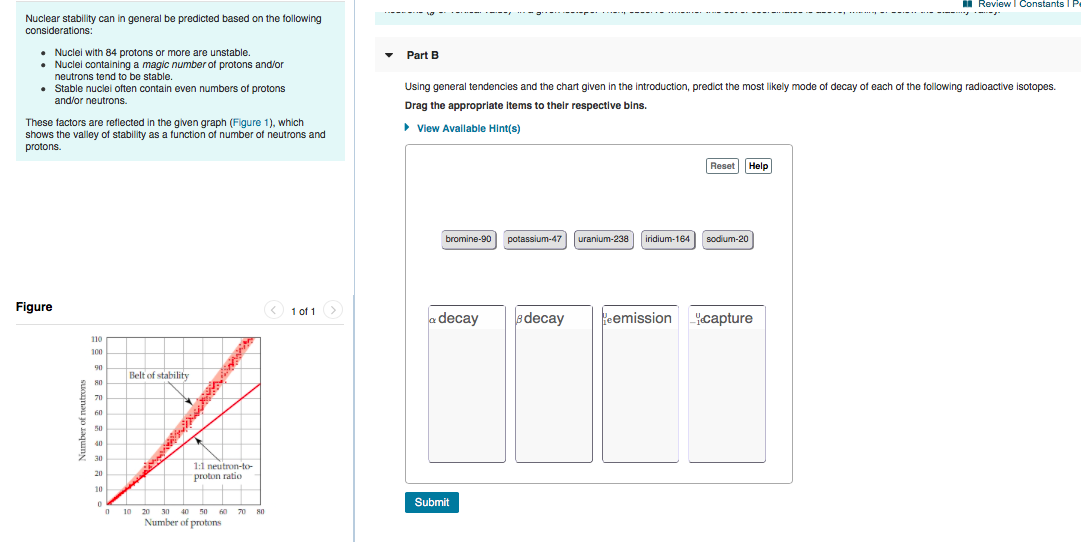Select the uranium-238 item
This screenshot has height=542, width=1081.
point(603,239)
